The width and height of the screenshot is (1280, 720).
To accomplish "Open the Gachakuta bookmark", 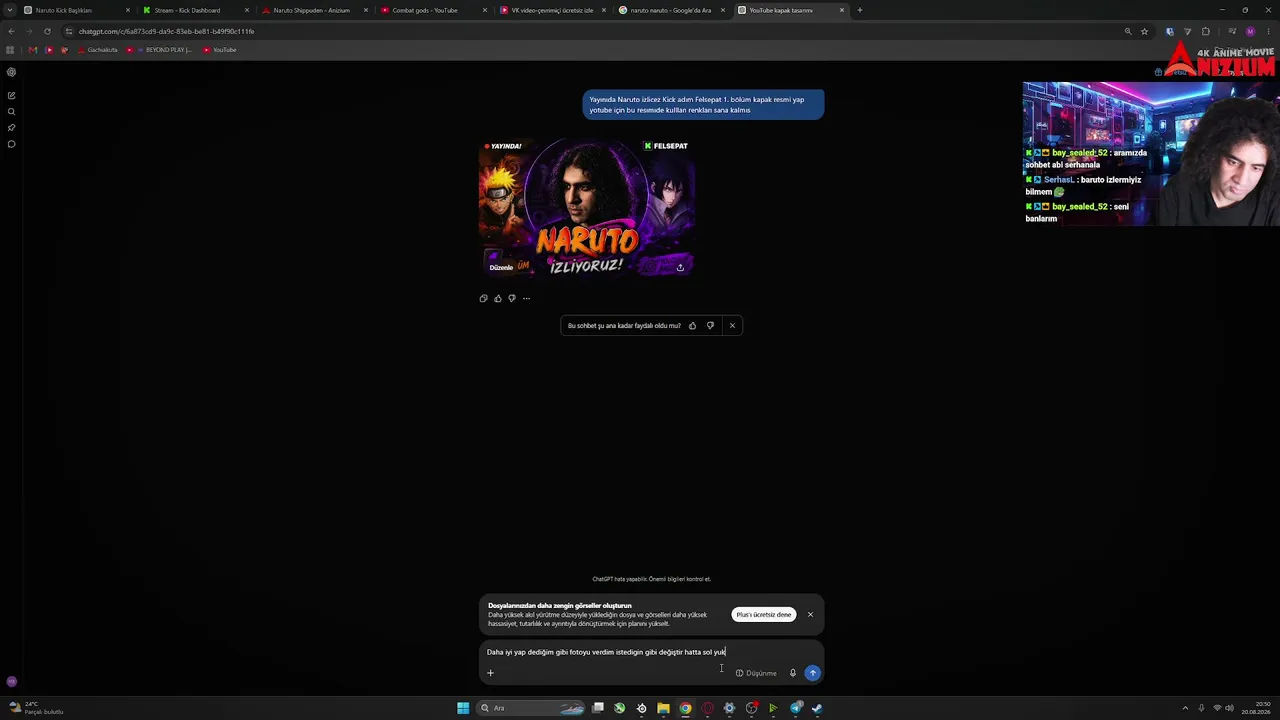I will [97, 50].
